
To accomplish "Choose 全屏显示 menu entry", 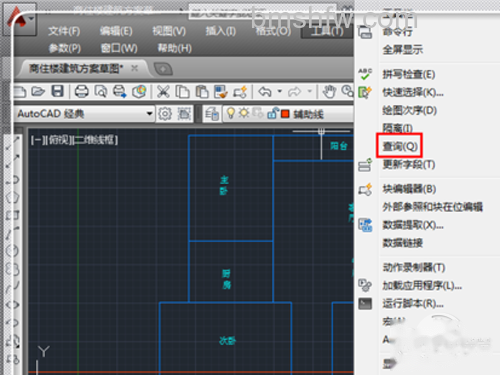I will click(403, 50).
